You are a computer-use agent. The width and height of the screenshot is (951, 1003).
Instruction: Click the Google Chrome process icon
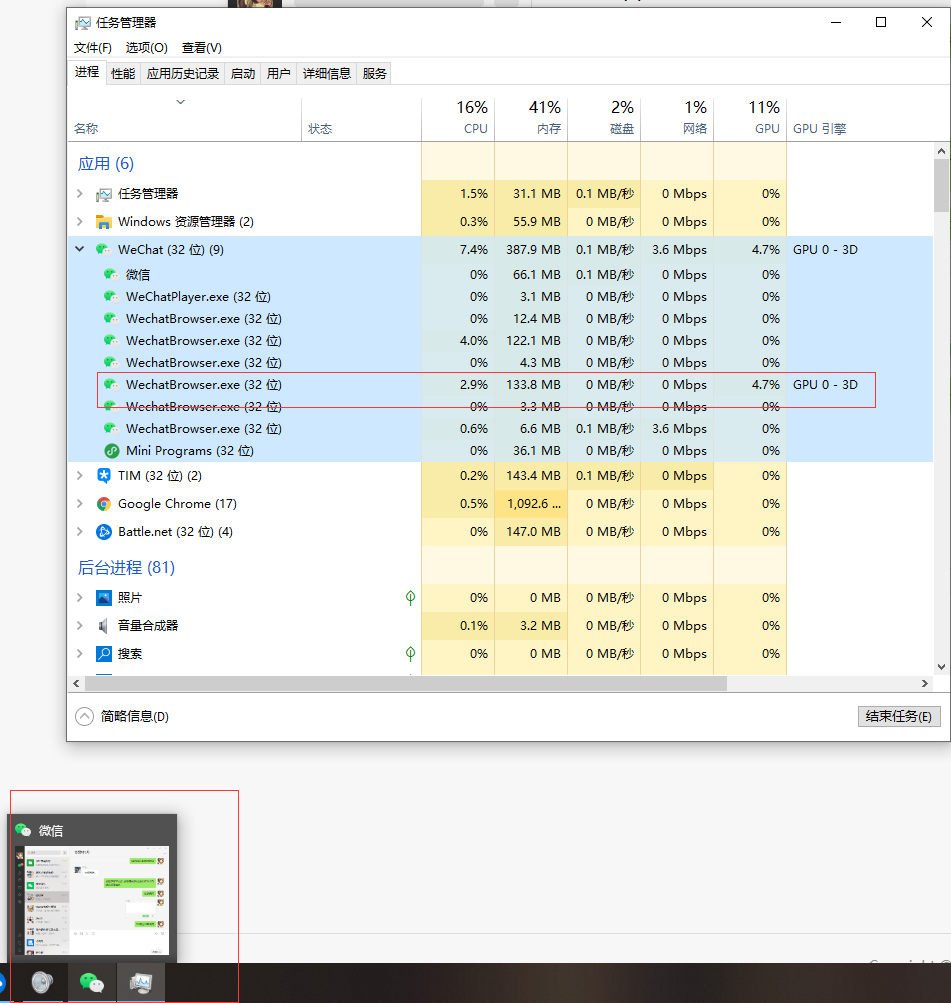(x=104, y=504)
